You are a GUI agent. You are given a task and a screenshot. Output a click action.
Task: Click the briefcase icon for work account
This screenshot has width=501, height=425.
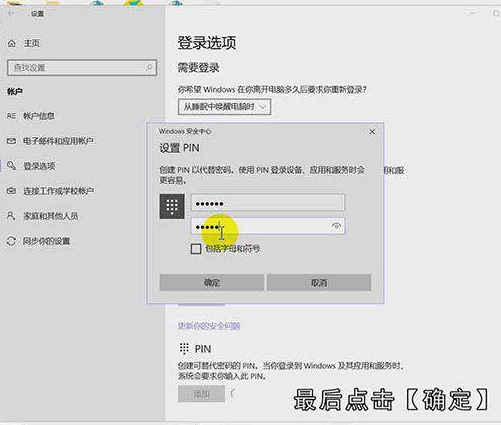(x=11, y=191)
